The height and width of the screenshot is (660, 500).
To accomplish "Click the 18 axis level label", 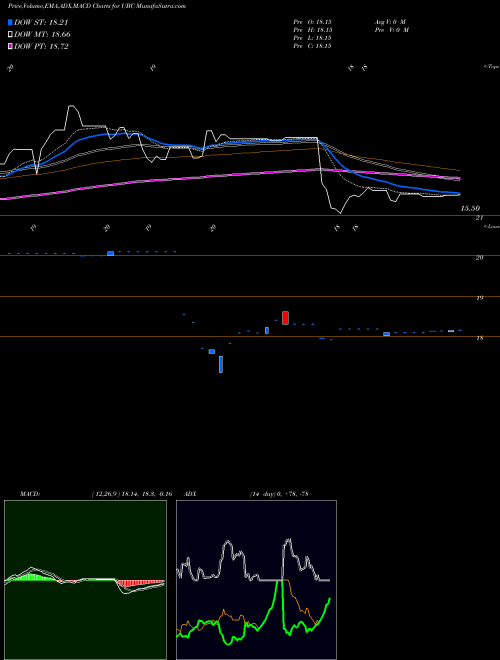I will (x=479, y=338).
